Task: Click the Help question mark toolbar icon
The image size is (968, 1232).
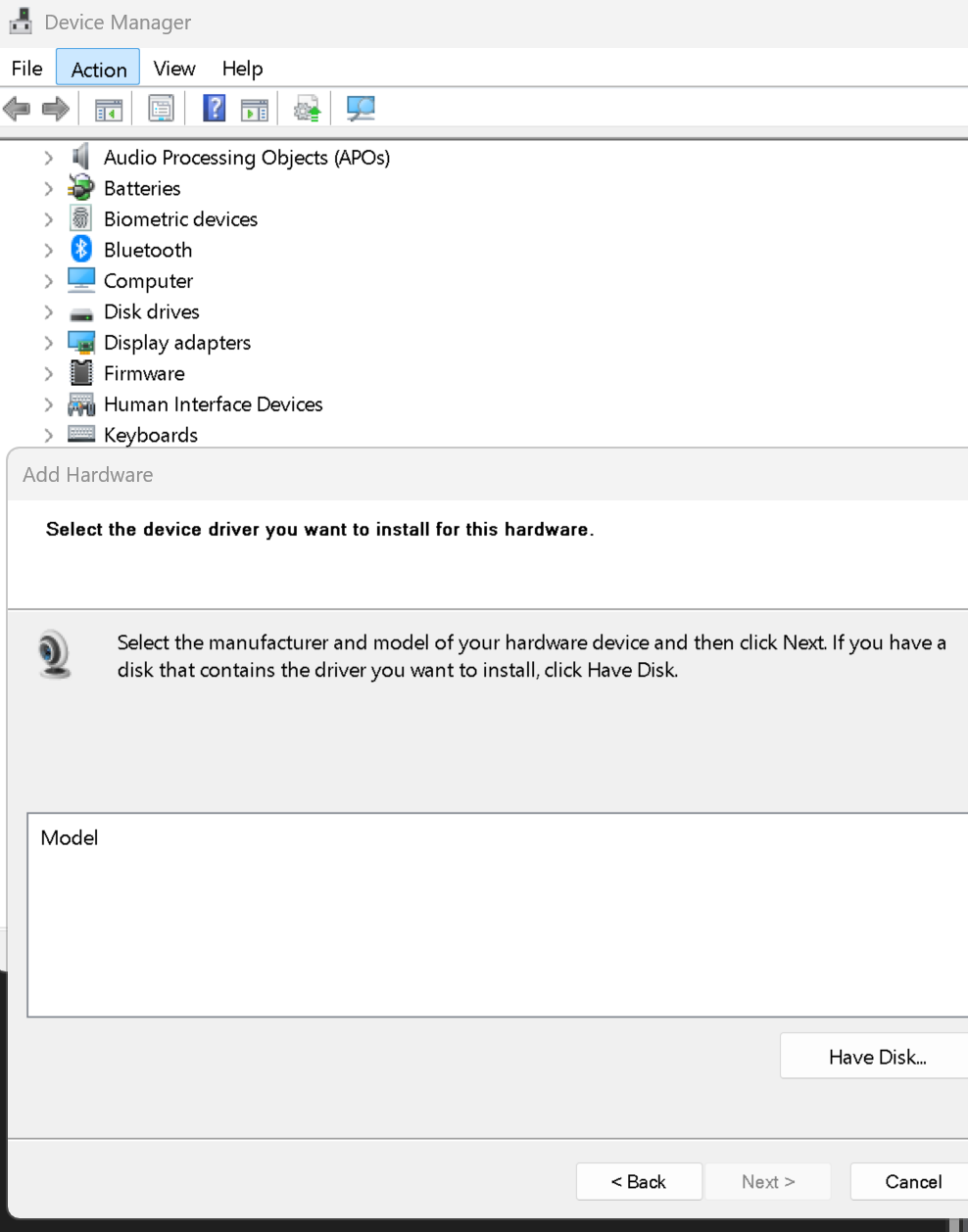Action: point(214,109)
